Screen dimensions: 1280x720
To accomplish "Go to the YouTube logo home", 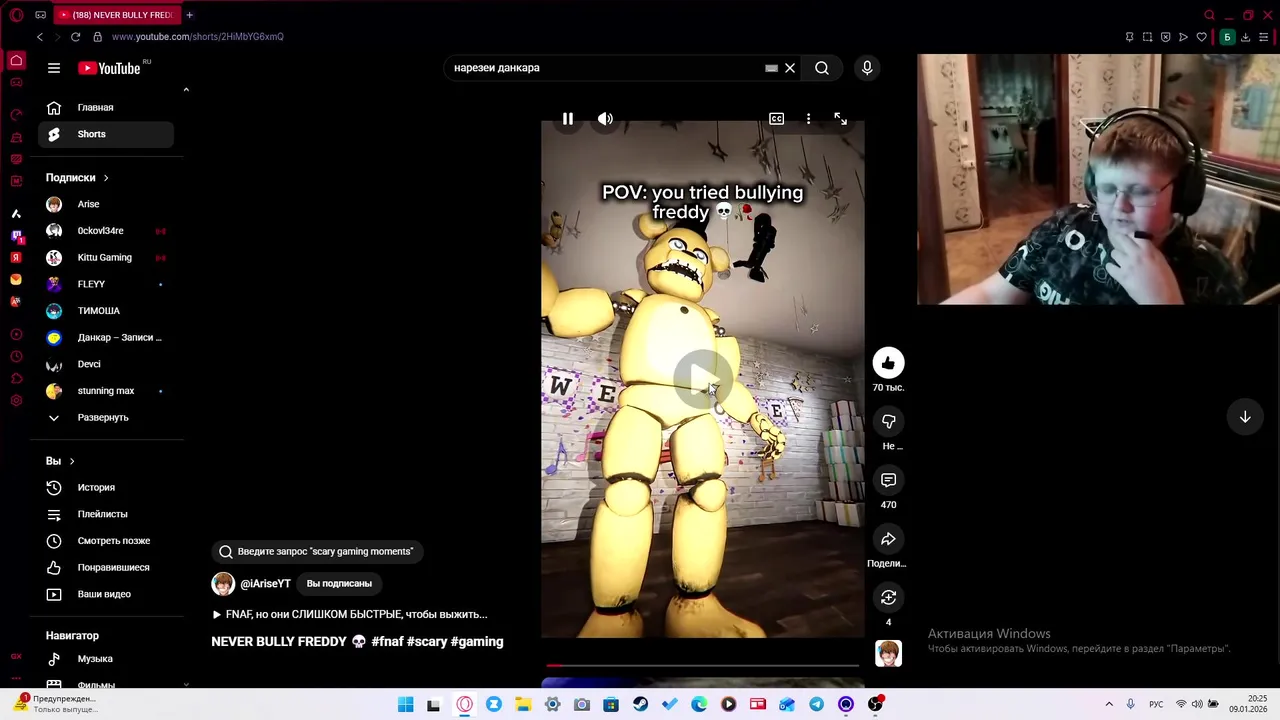I will (110, 68).
